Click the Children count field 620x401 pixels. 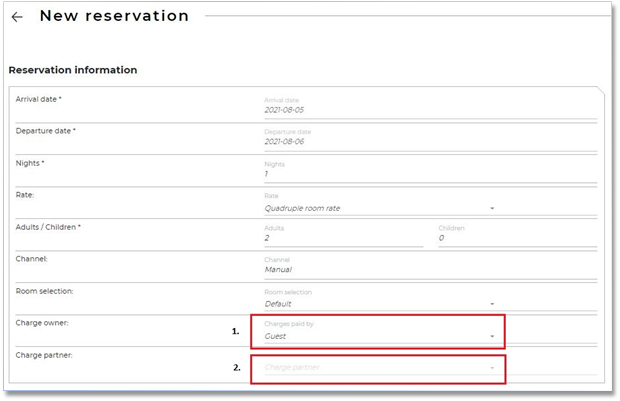516,239
